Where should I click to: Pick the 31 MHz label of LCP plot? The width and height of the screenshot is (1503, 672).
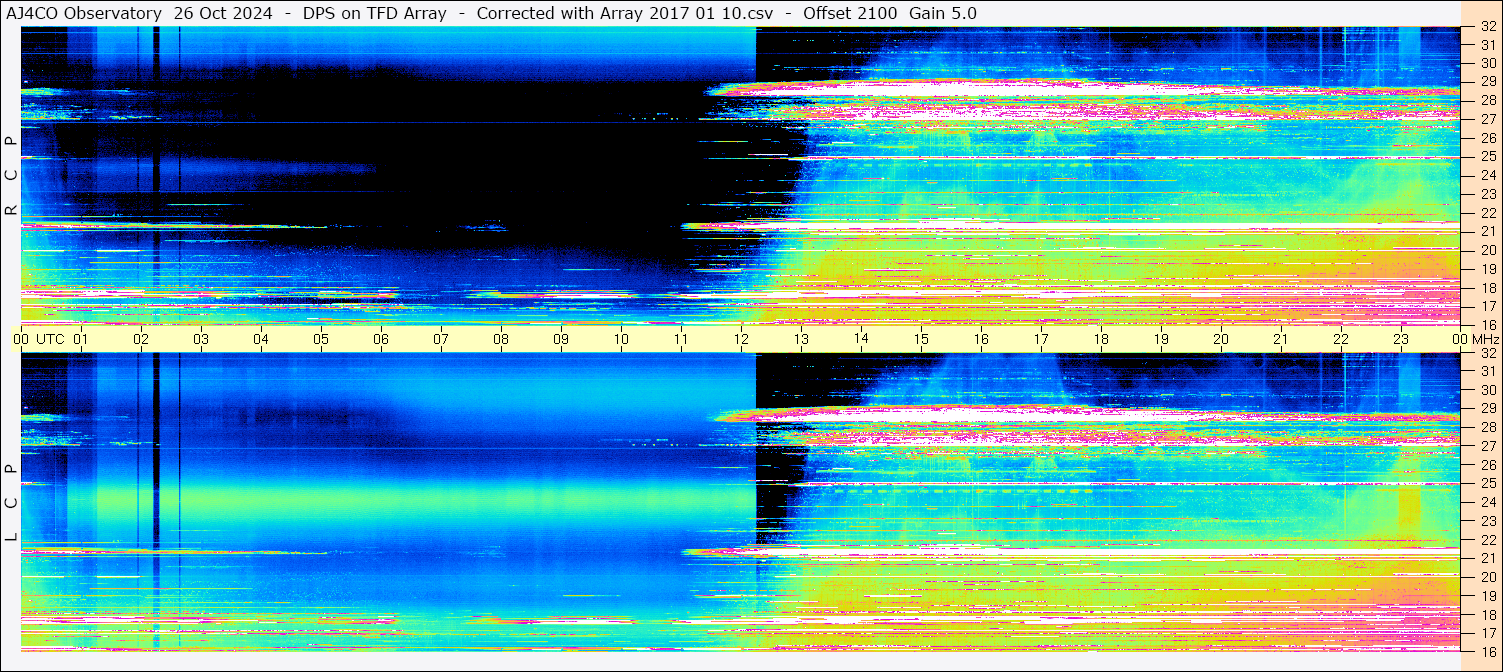1487,371
